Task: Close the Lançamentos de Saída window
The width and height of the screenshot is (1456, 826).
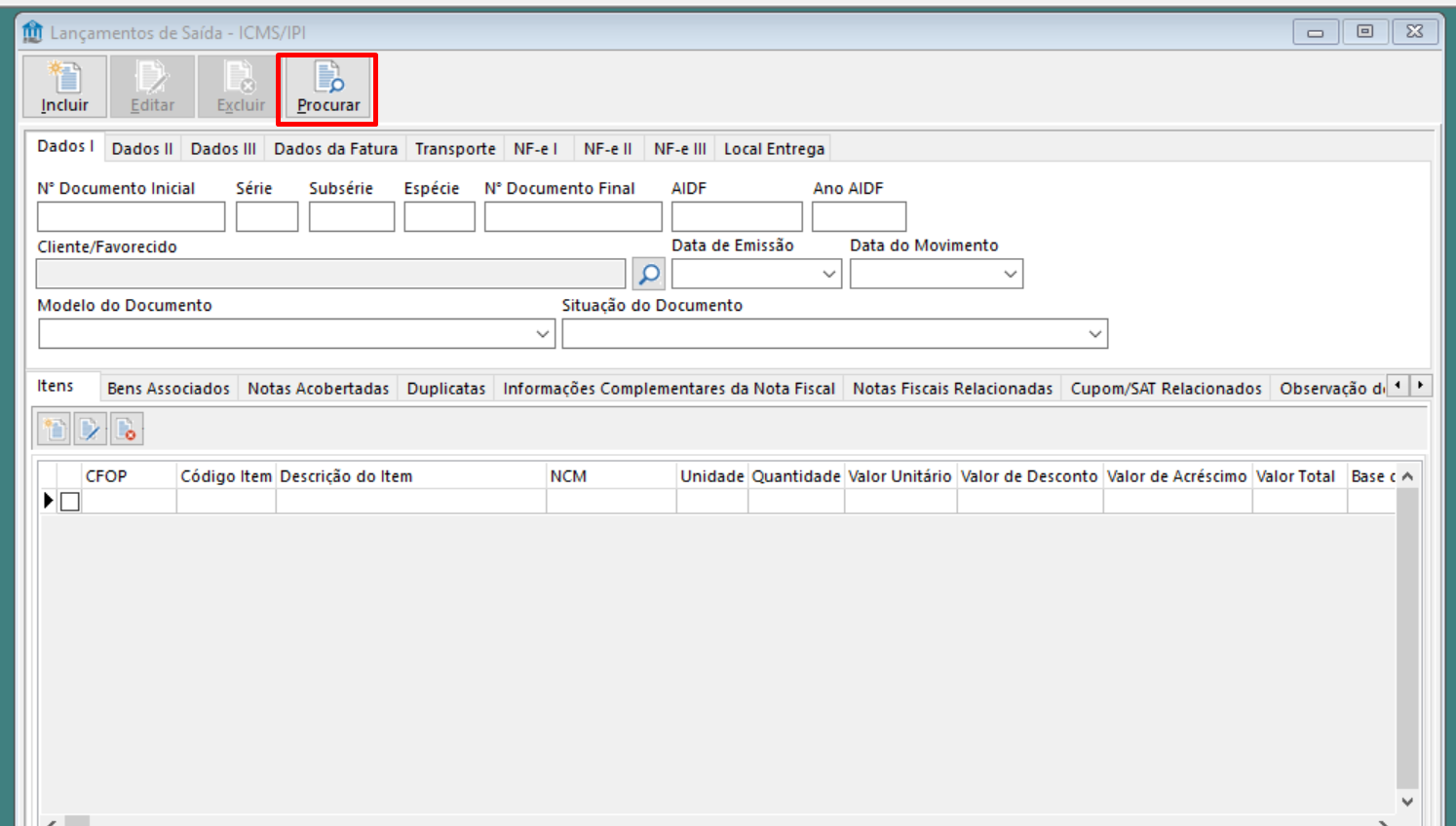Action: [x=1415, y=32]
